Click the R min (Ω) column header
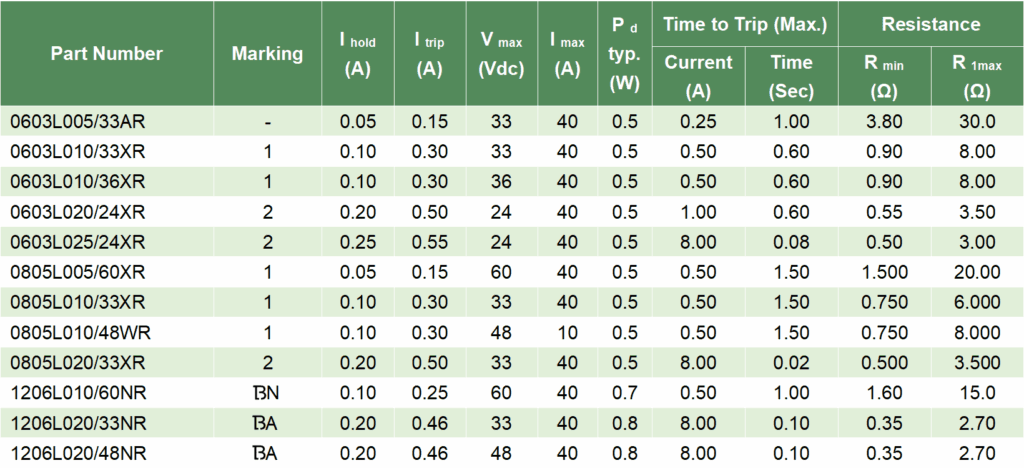 [883, 76]
